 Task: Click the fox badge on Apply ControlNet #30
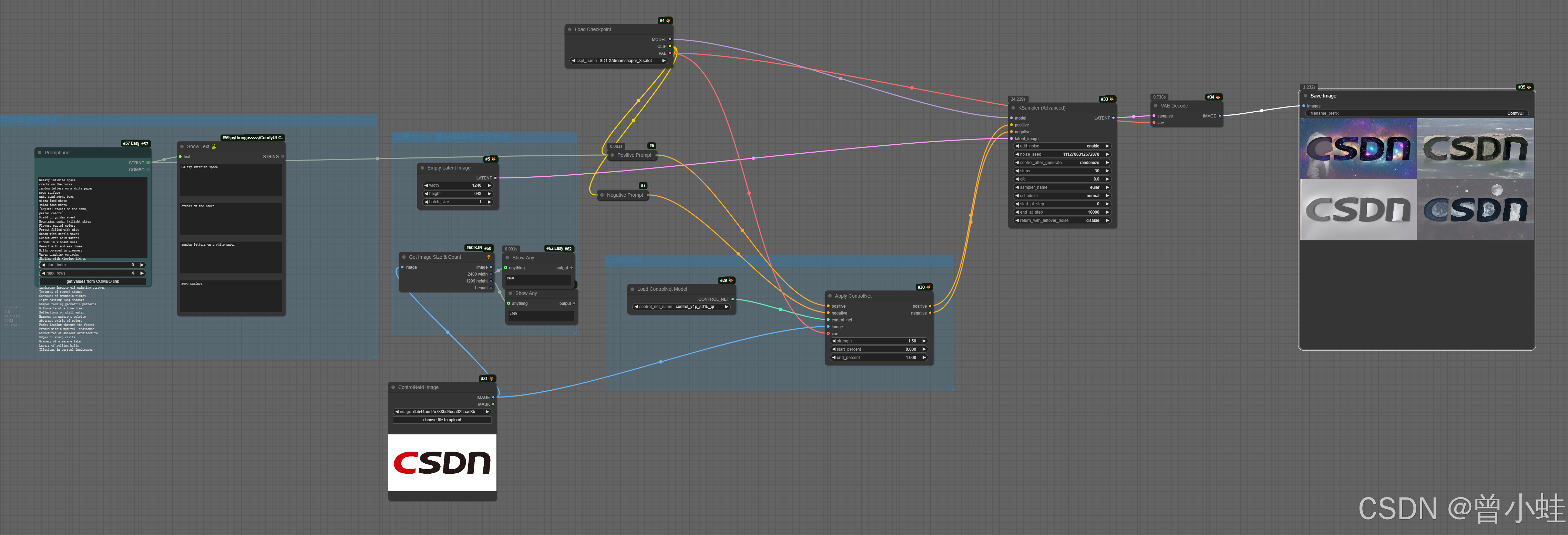(x=928, y=287)
